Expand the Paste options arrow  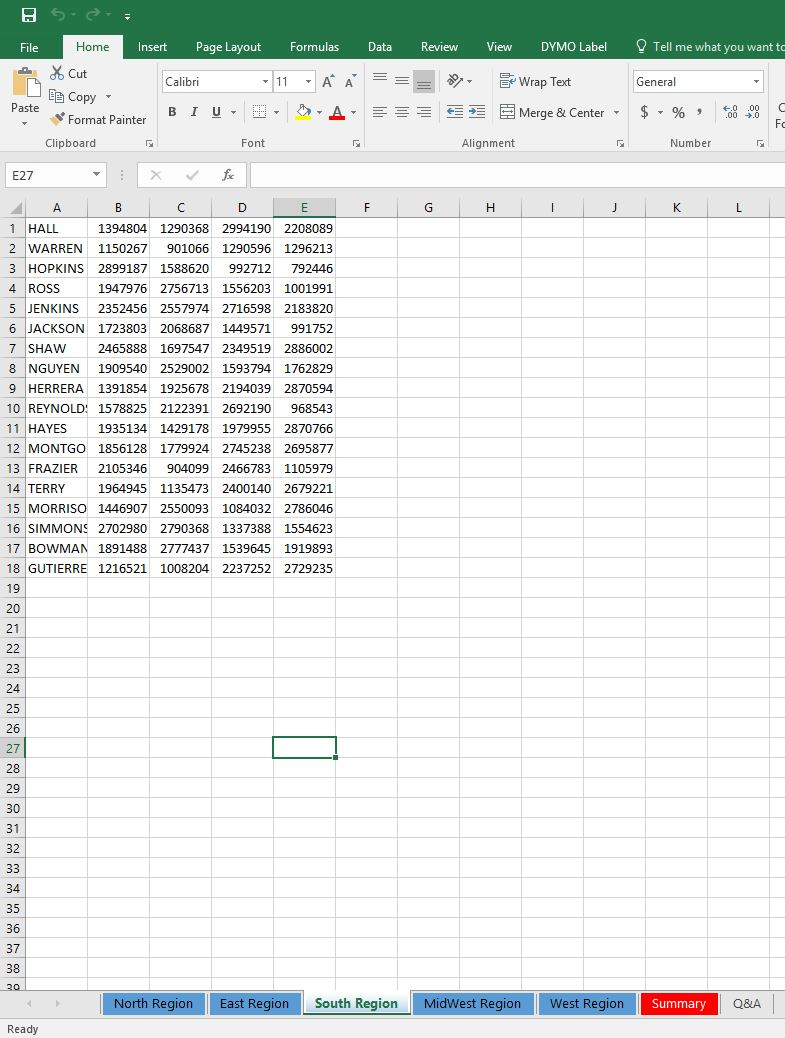24,124
